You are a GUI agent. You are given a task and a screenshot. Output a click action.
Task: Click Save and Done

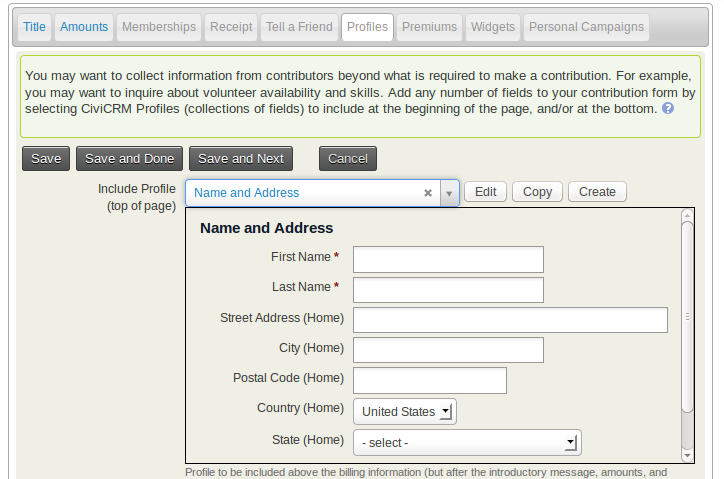pos(129,159)
